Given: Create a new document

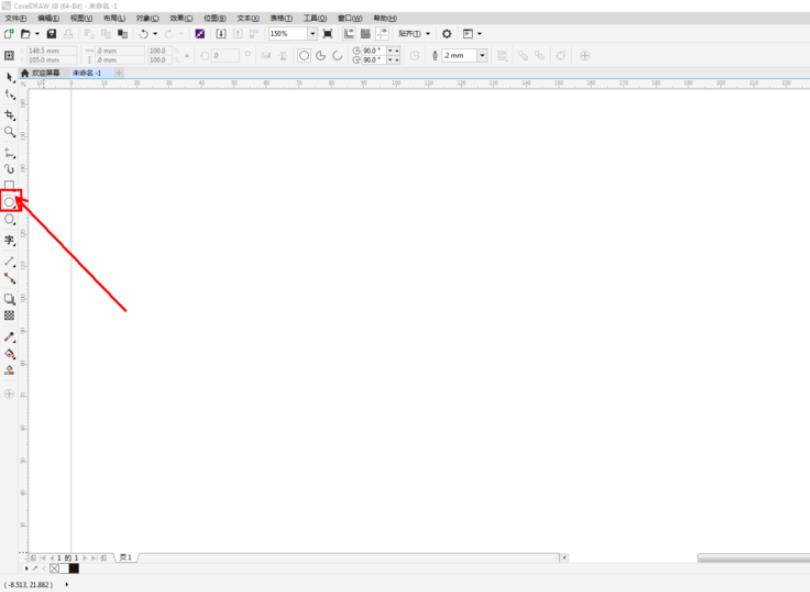Looking at the screenshot, I should pos(9,34).
